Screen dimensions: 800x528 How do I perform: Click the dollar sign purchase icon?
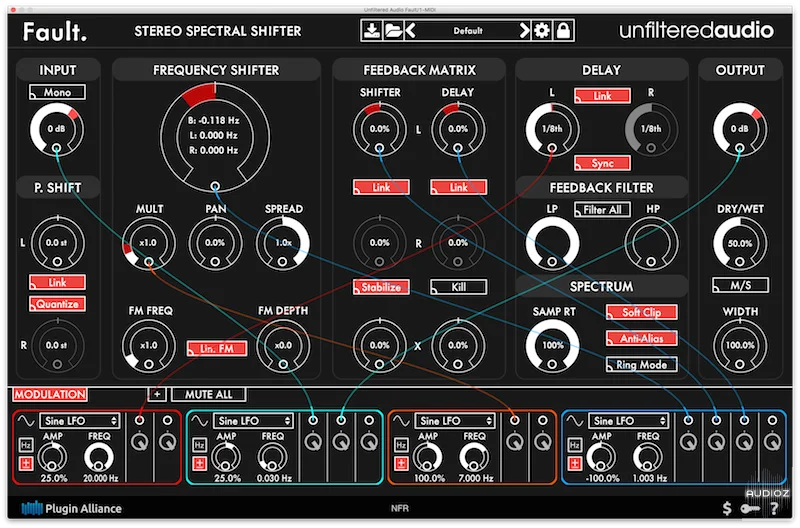point(727,508)
